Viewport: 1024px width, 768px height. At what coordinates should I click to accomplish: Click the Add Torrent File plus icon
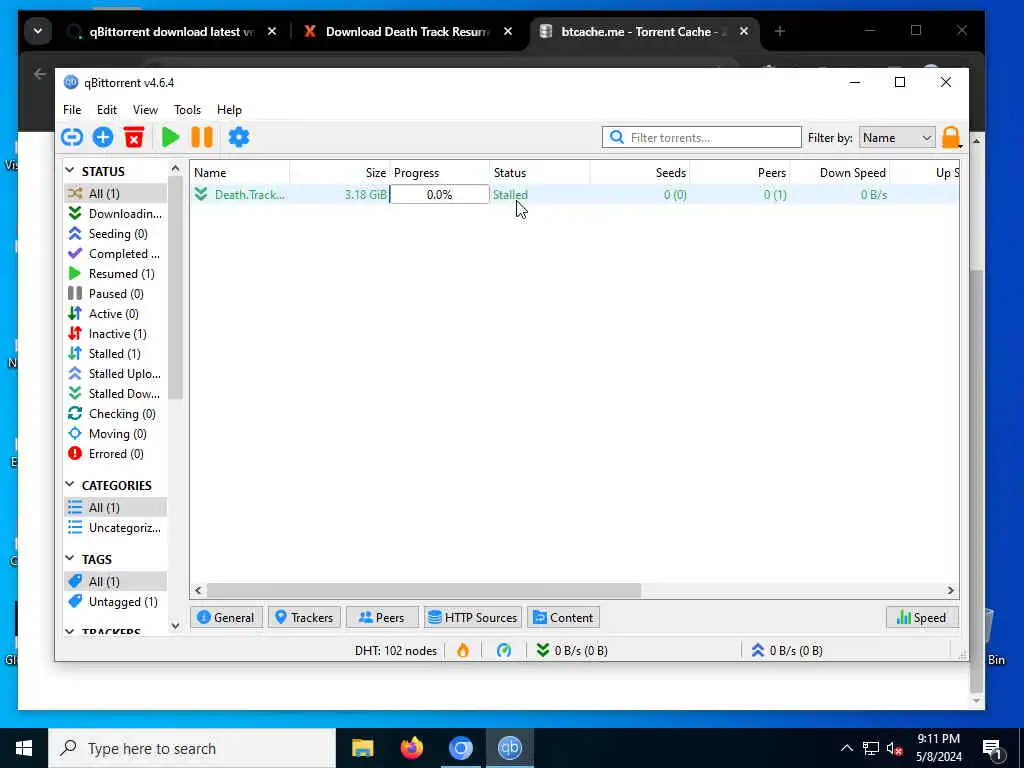point(103,137)
